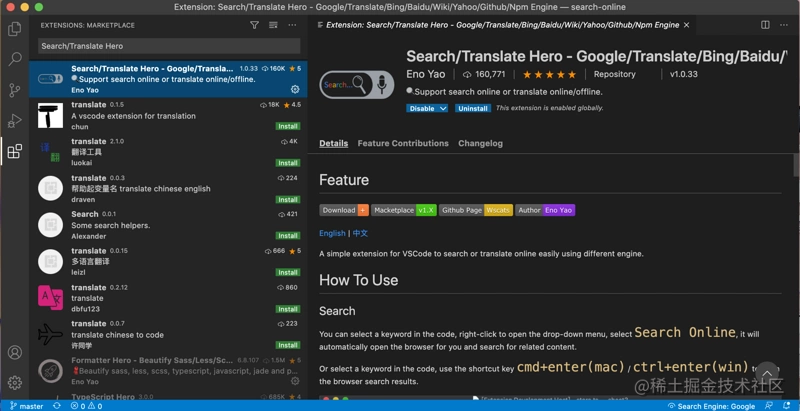Install the translate extension by dbfu123
800x411 pixels.
pyautogui.click(x=288, y=309)
